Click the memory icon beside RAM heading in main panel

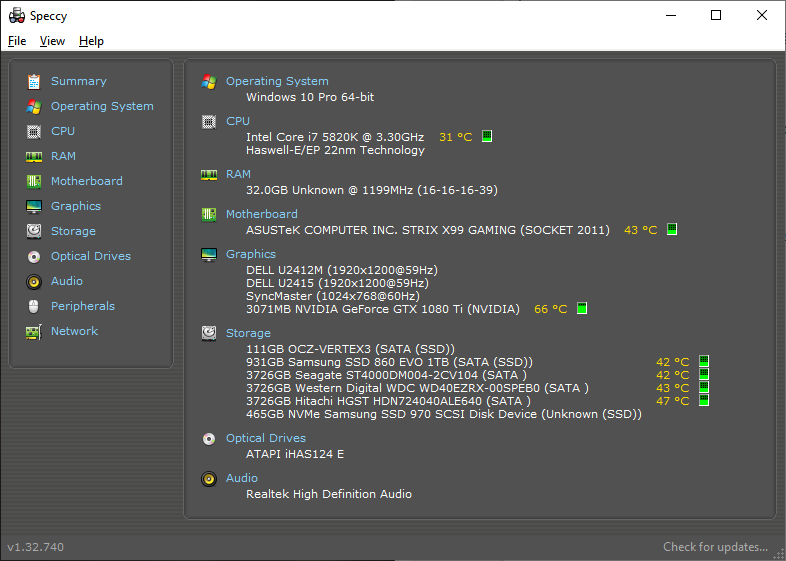209,174
